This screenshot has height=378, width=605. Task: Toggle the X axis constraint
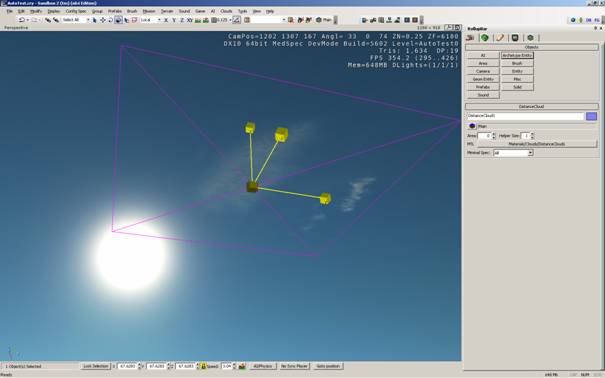click(x=166, y=20)
